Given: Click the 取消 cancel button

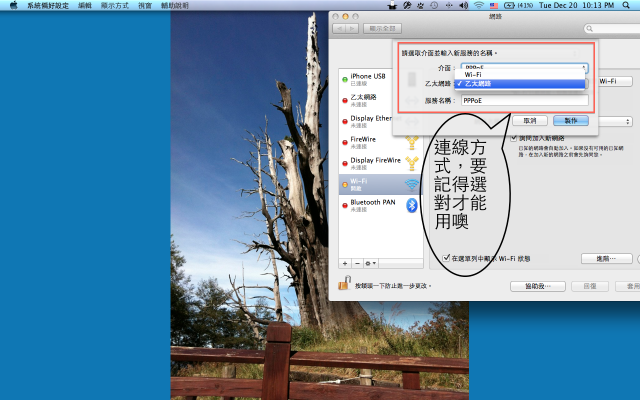Looking at the screenshot, I should pyautogui.click(x=530, y=121).
